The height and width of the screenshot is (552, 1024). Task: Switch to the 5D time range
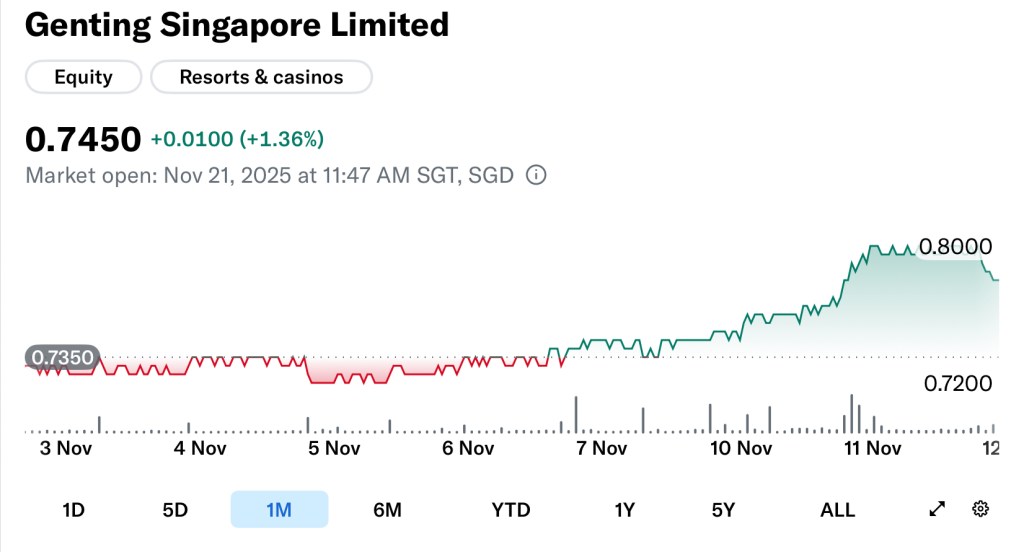(x=175, y=510)
